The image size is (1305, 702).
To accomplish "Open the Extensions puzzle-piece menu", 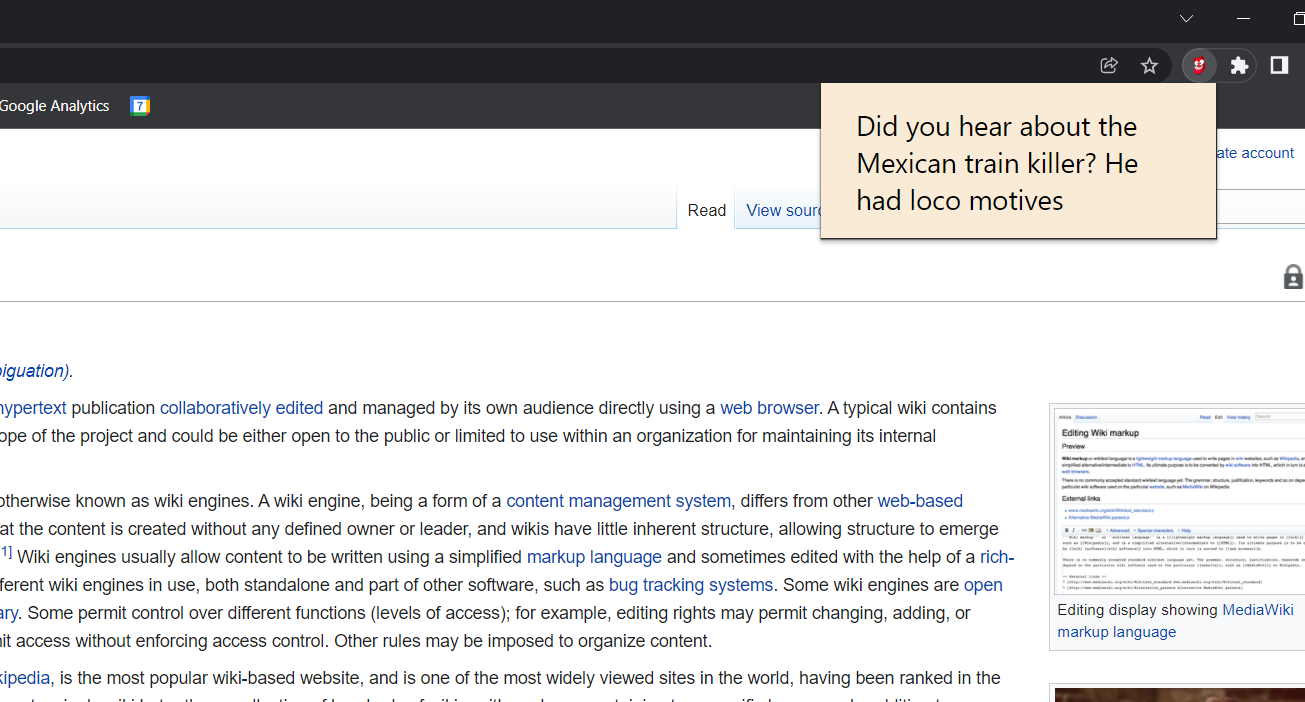I will [x=1239, y=64].
